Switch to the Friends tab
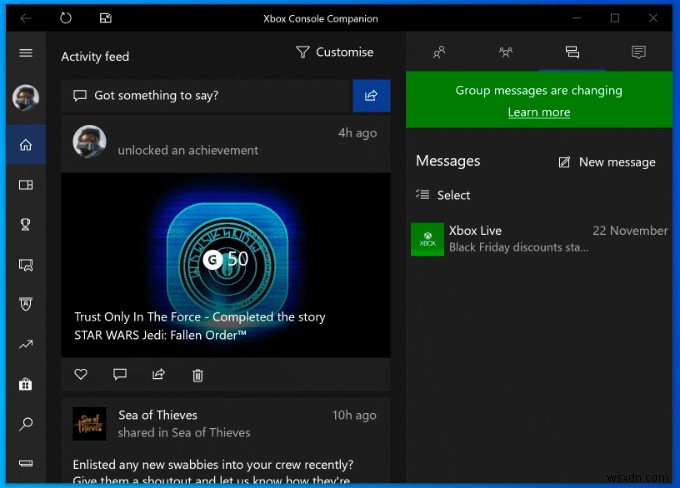Image resolution: width=680 pixels, height=488 pixels. 439,52
